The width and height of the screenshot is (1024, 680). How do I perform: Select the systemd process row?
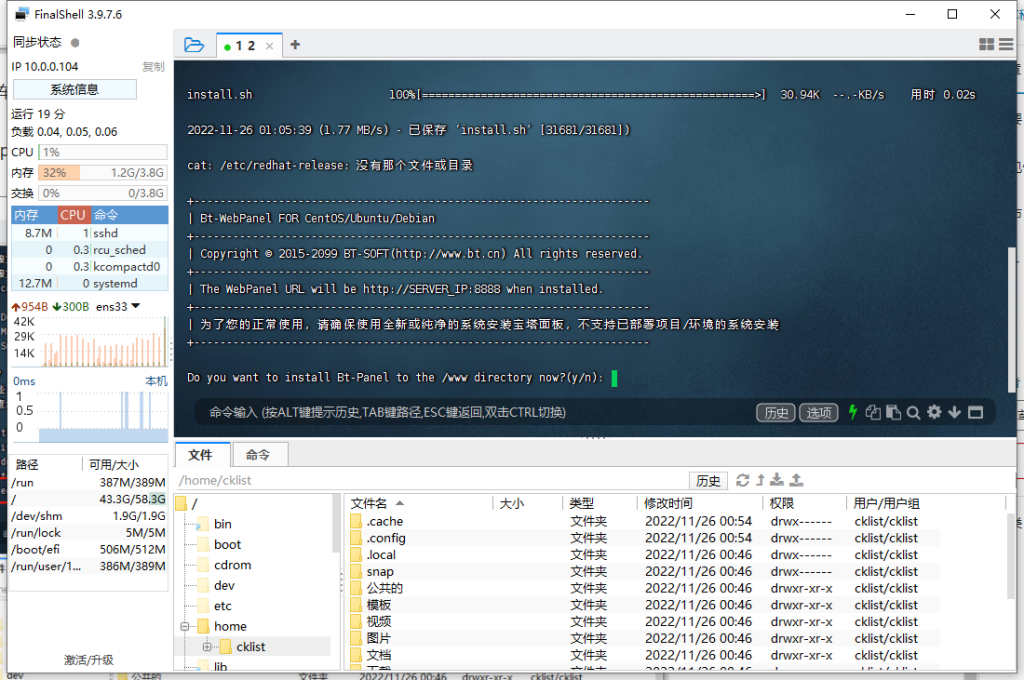[x=89, y=283]
